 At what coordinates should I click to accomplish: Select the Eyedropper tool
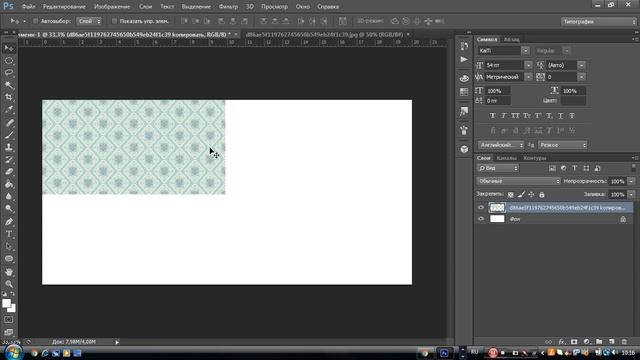point(9,110)
